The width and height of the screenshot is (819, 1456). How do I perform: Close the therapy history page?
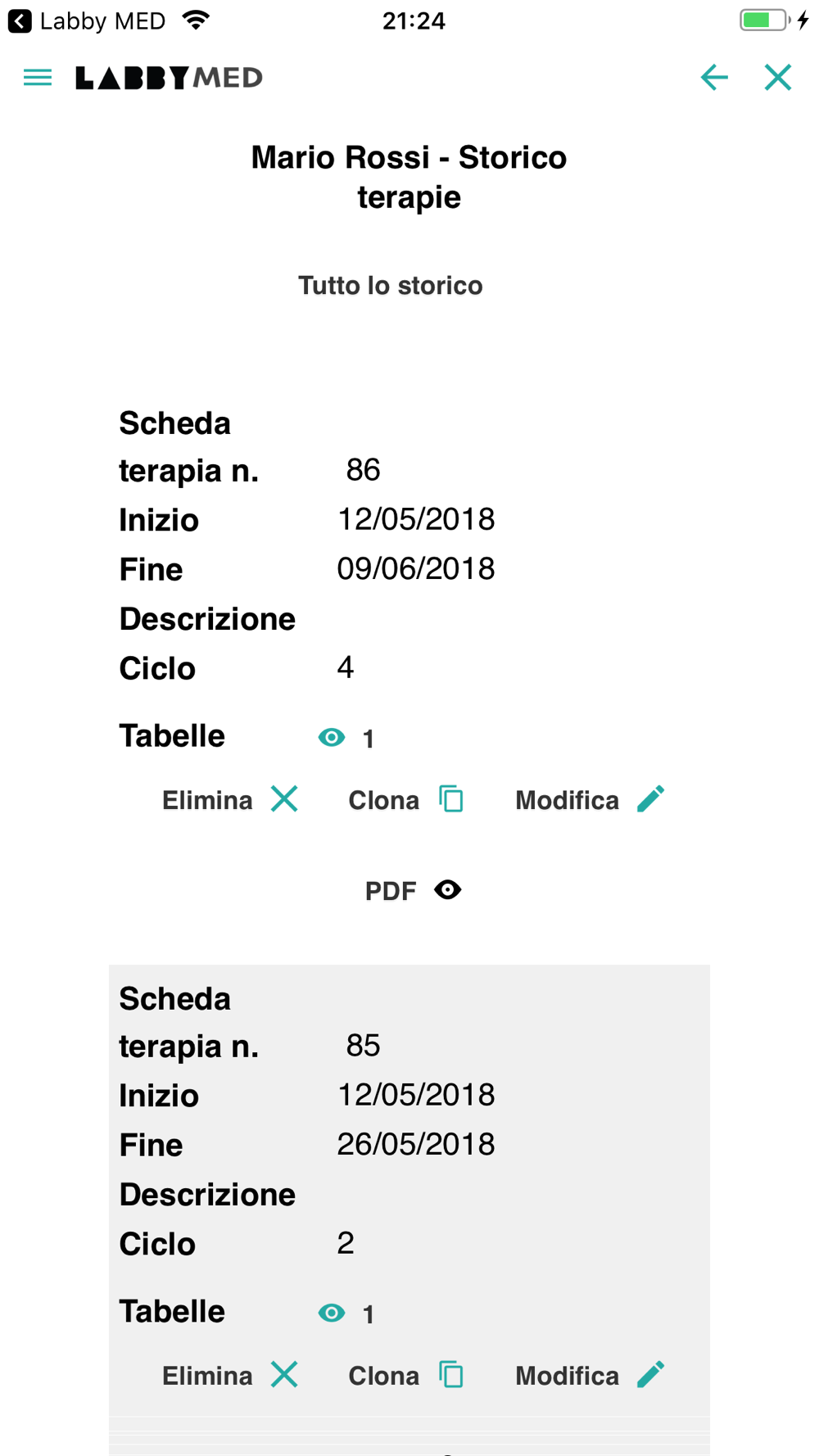point(777,77)
